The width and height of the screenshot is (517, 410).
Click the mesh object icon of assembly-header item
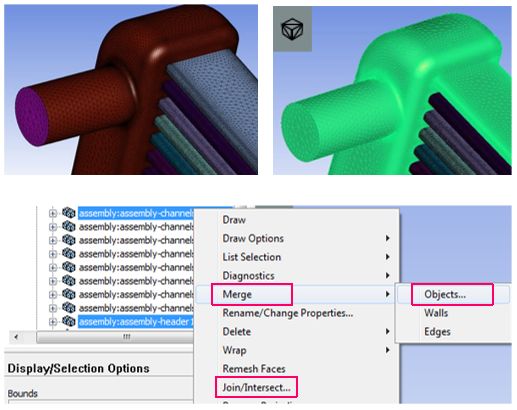click(x=69, y=321)
